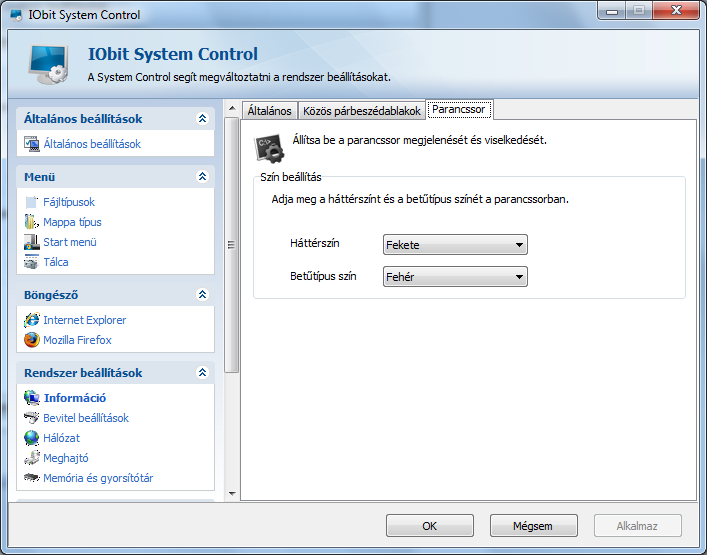Click the Mappa típus folder icon
707x555 pixels.
pos(32,222)
